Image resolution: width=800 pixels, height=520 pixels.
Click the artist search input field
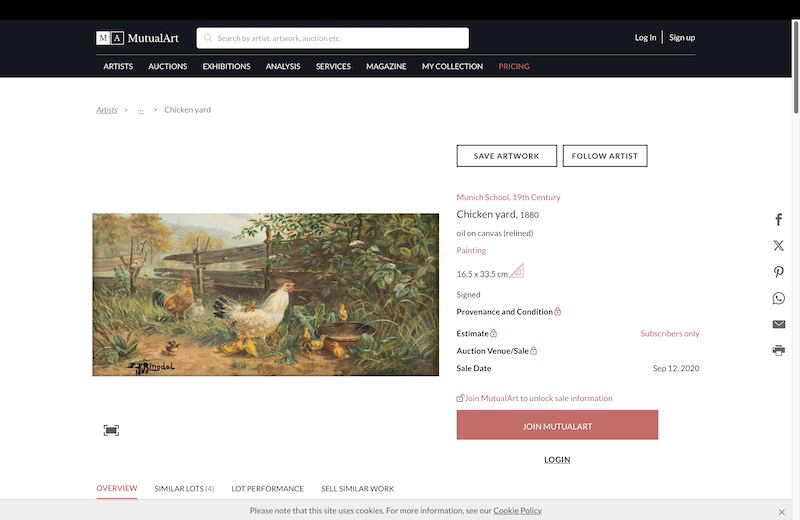click(333, 38)
